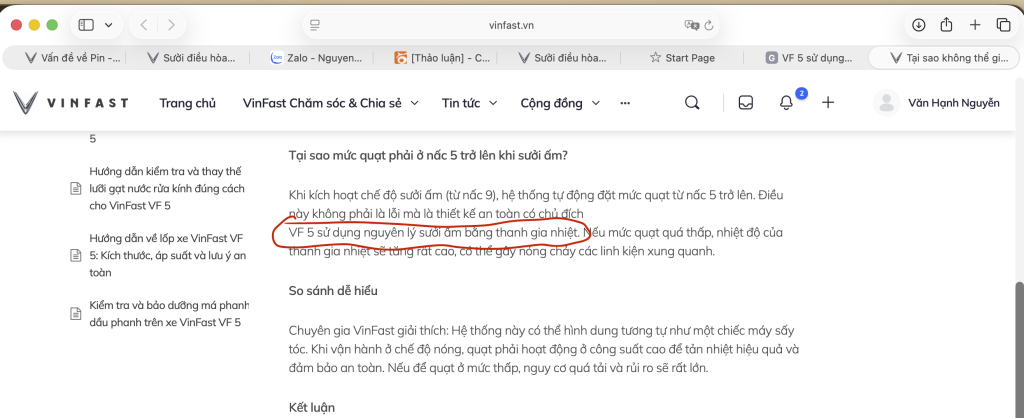Go back with the left arrow
The width and height of the screenshot is (1024, 418).
point(144,25)
